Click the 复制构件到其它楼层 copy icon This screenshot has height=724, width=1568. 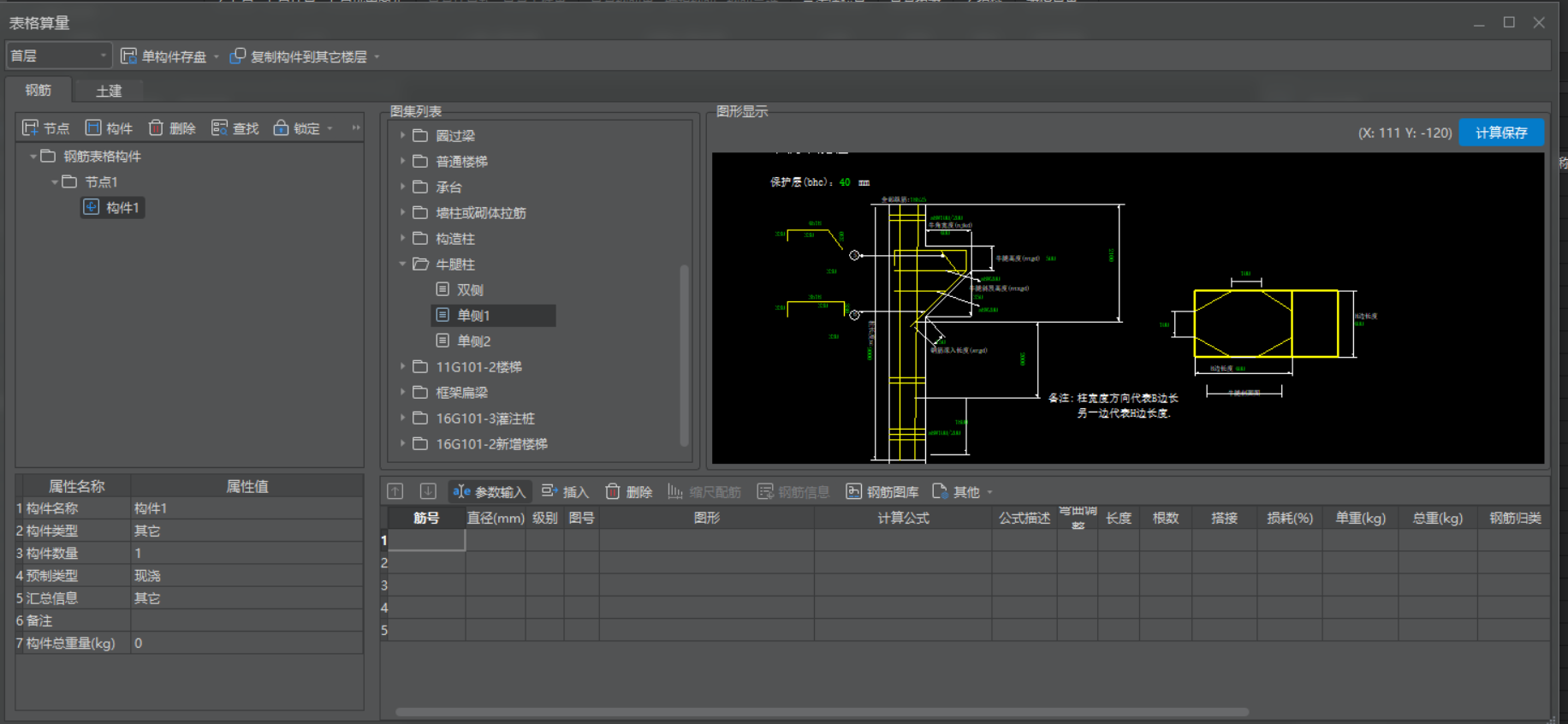click(237, 56)
